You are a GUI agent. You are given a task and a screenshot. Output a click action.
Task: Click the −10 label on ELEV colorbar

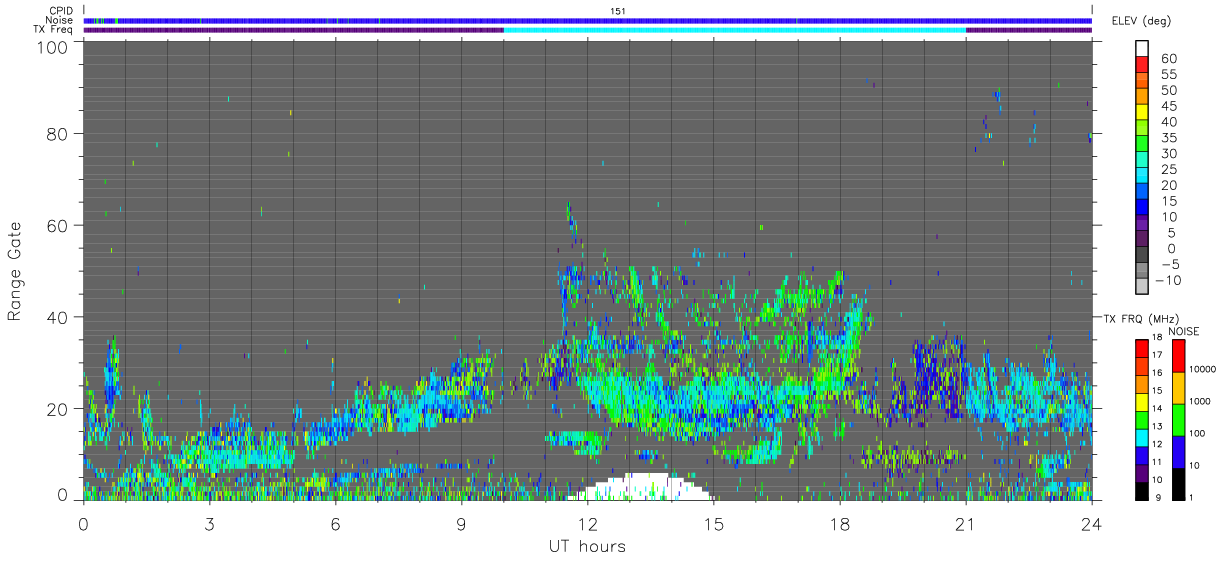(1167, 280)
